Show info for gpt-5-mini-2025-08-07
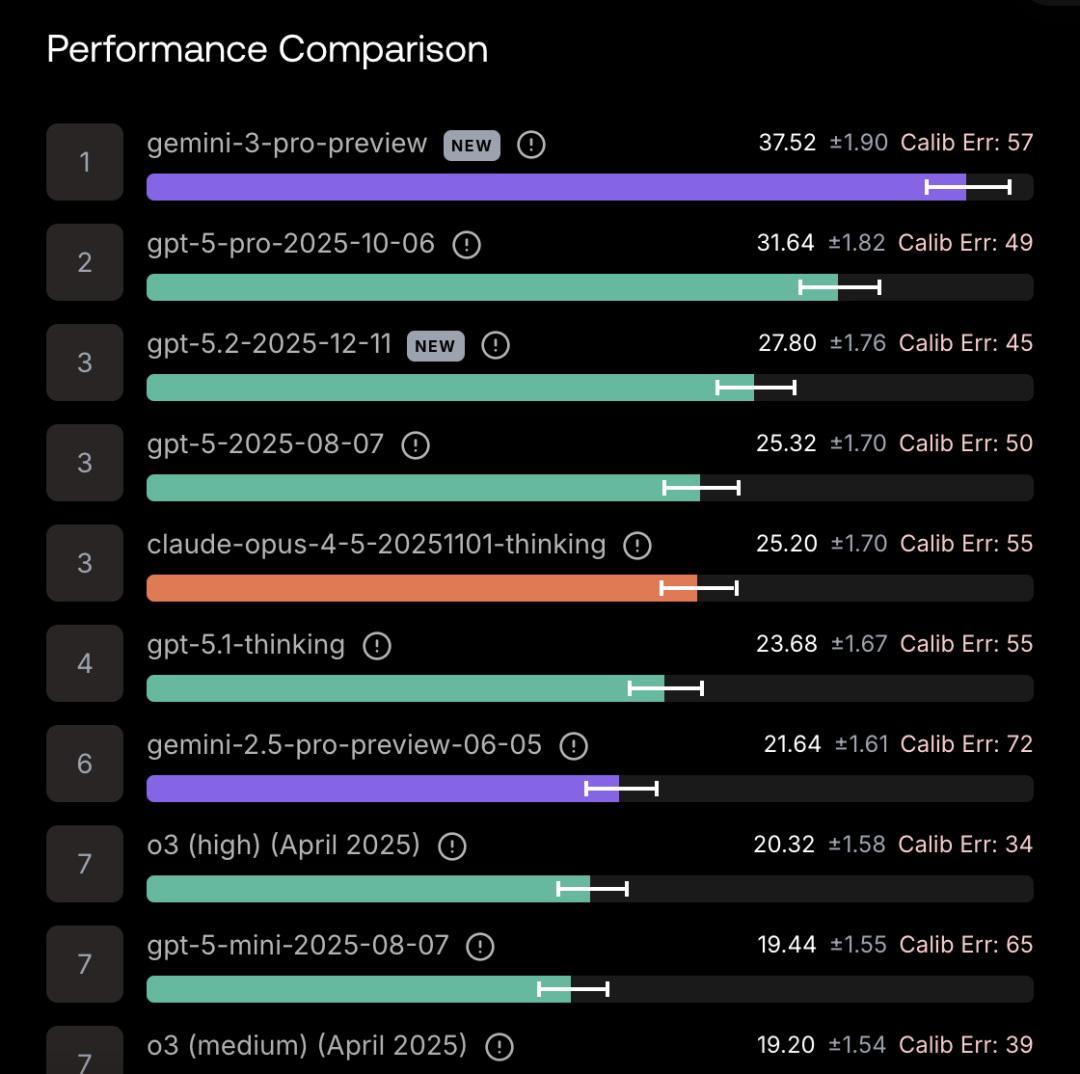The width and height of the screenshot is (1080, 1074). pos(481,946)
